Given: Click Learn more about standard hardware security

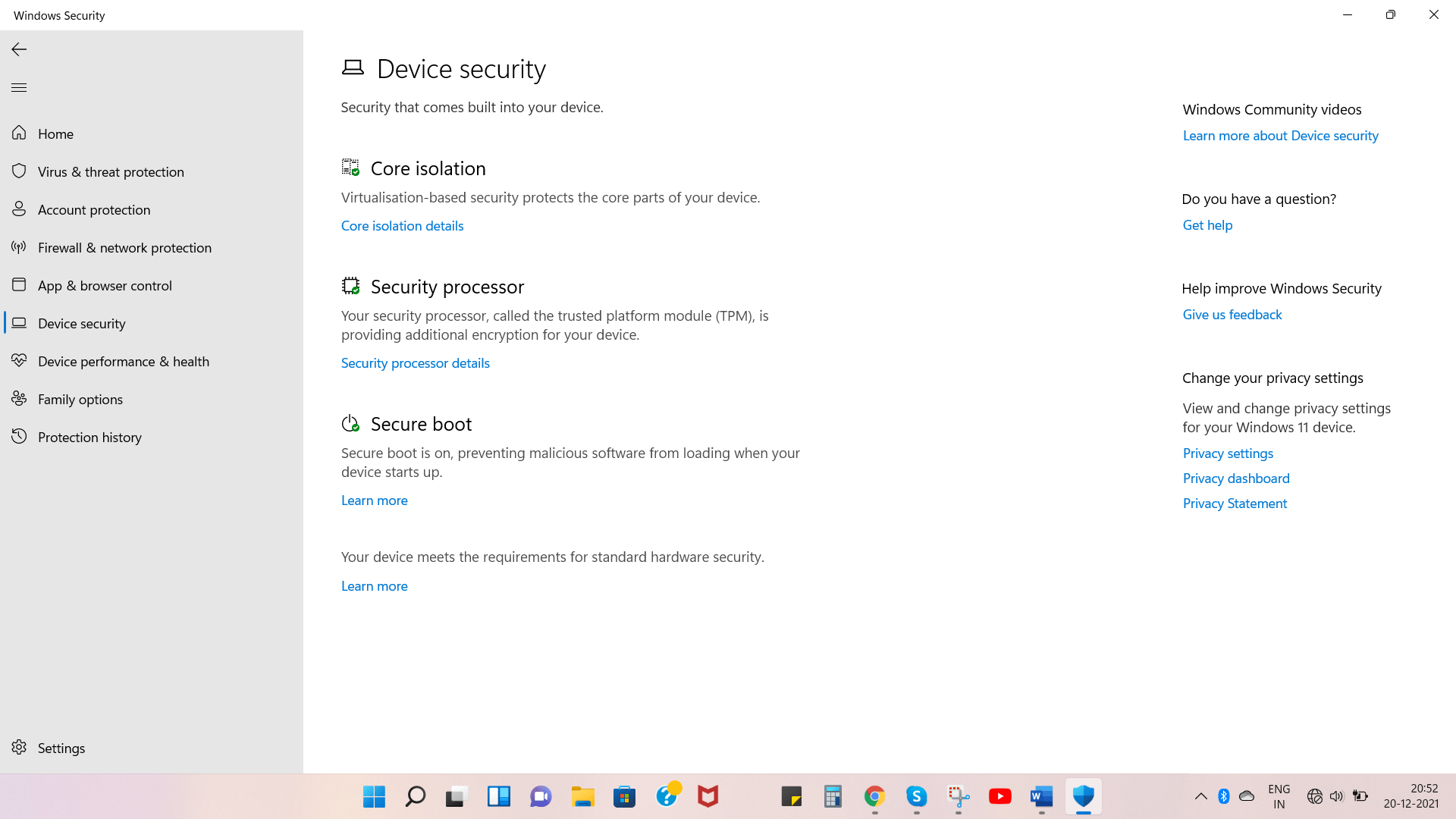Looking at the screenshot, I should (375, 586).
